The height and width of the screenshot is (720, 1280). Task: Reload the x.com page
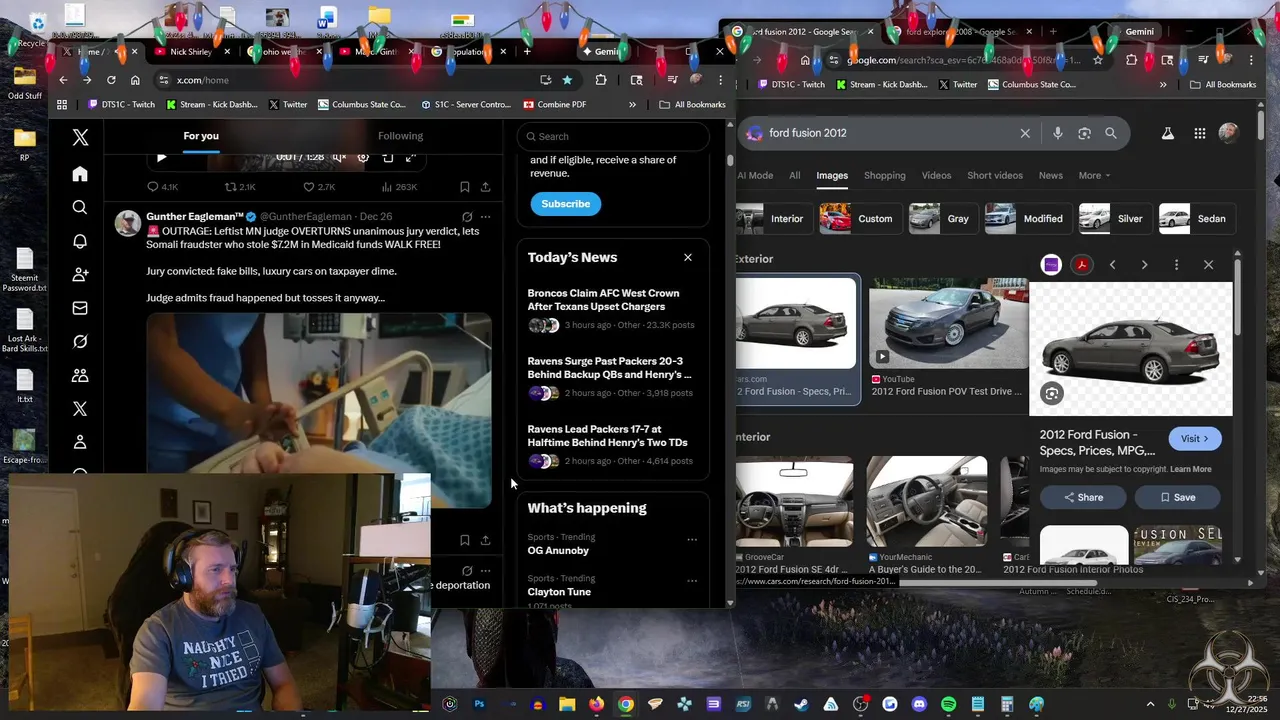pos(111,80)
